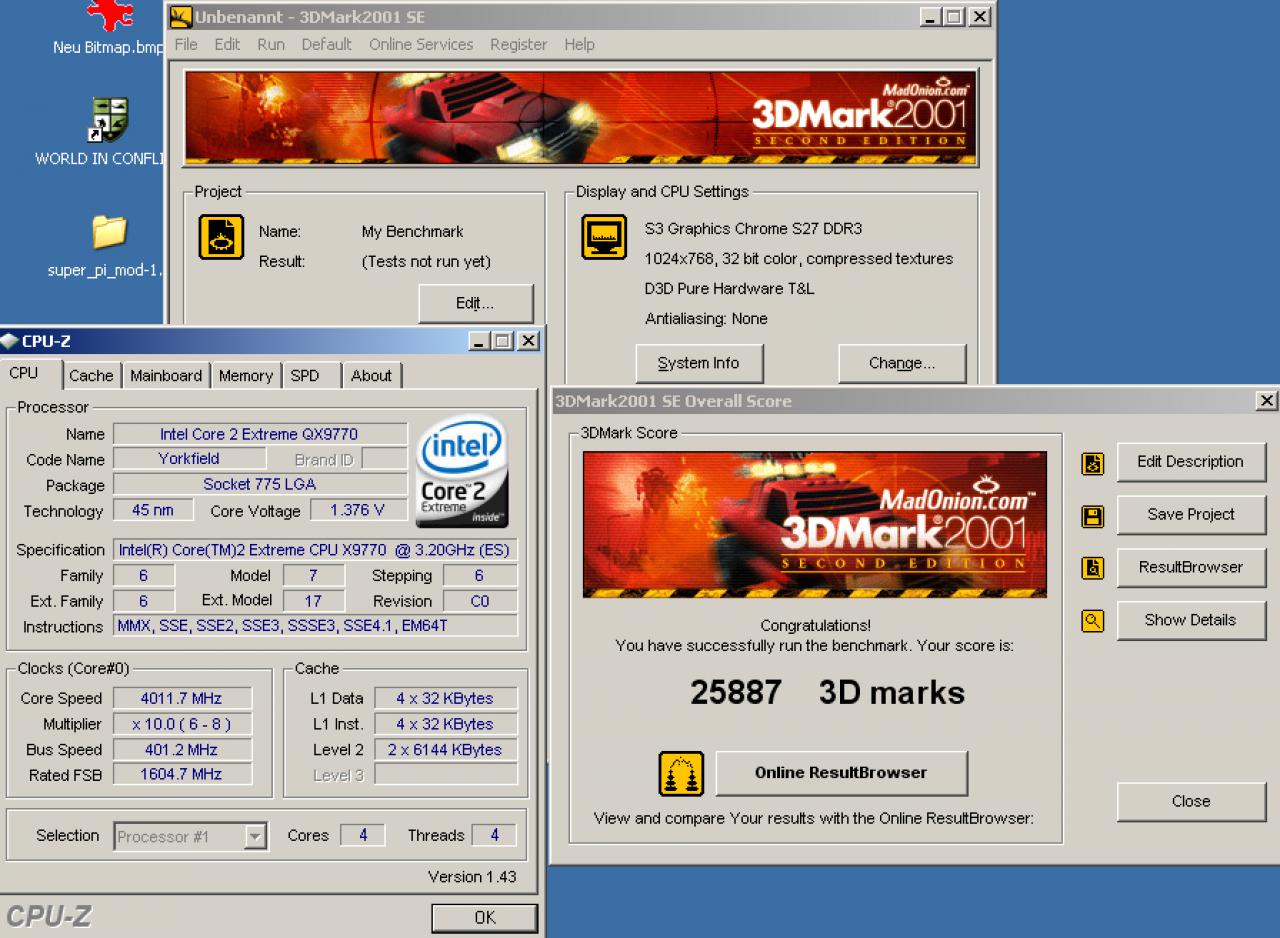Open the Help menu in 3DMark2001
The image size is (1280, 938).
(579, 44)
